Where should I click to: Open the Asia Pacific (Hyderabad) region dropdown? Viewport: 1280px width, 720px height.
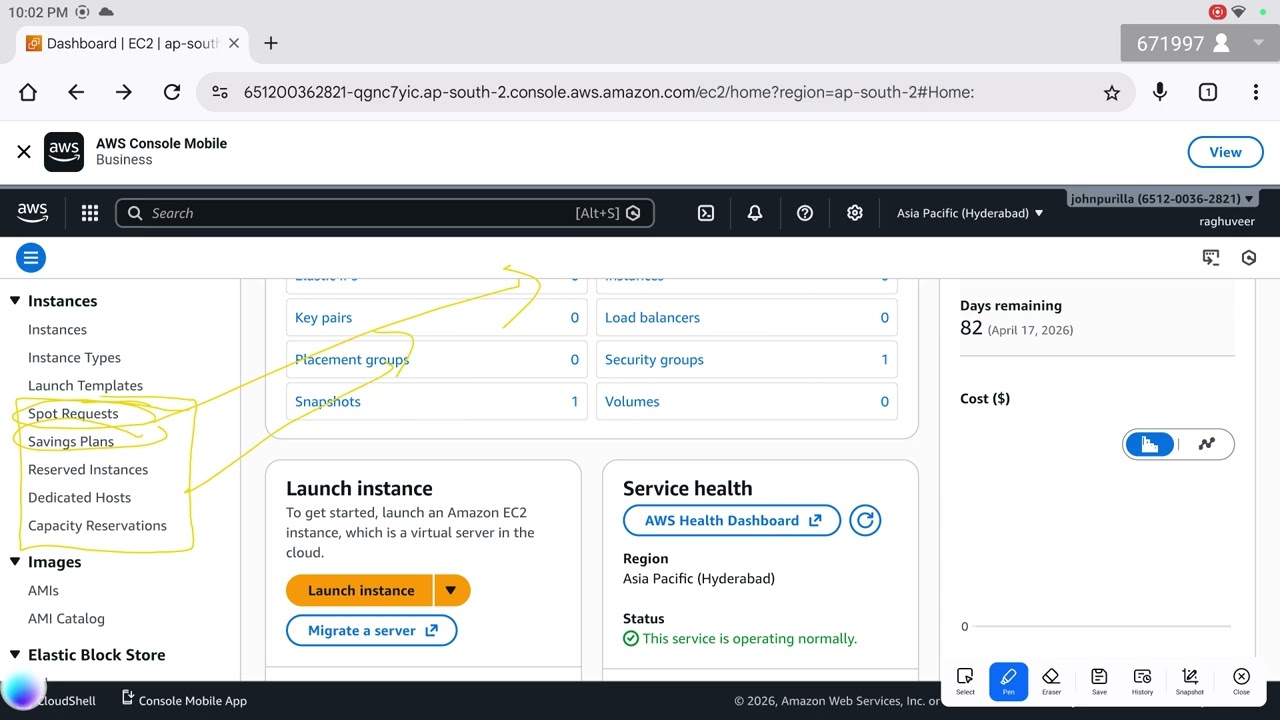tap(969, 213)
